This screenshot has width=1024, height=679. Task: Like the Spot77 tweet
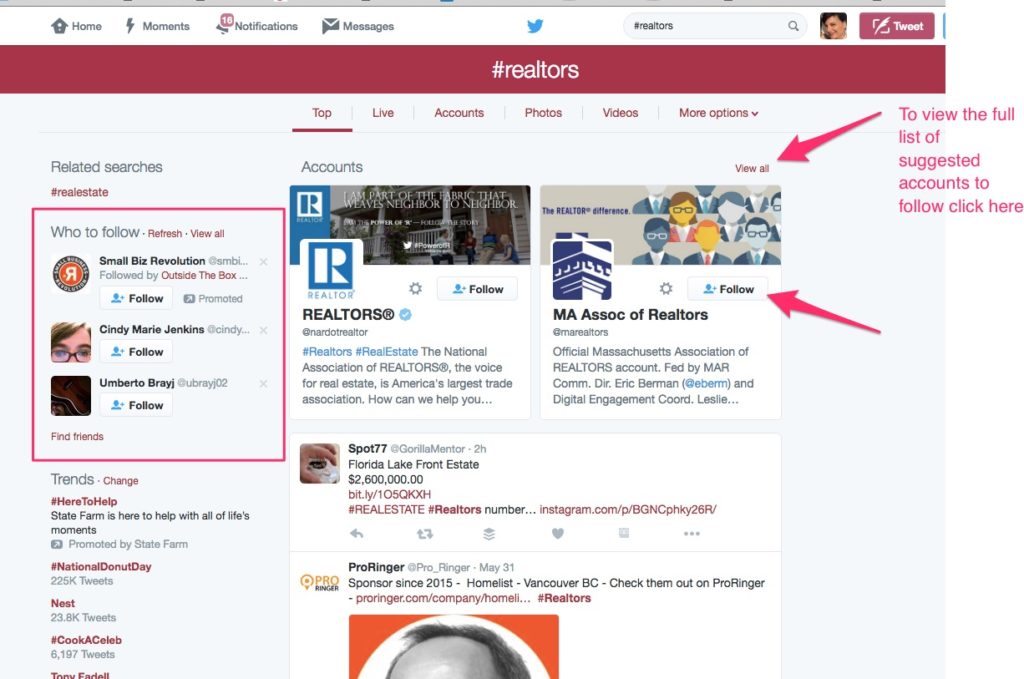(558, 533)
